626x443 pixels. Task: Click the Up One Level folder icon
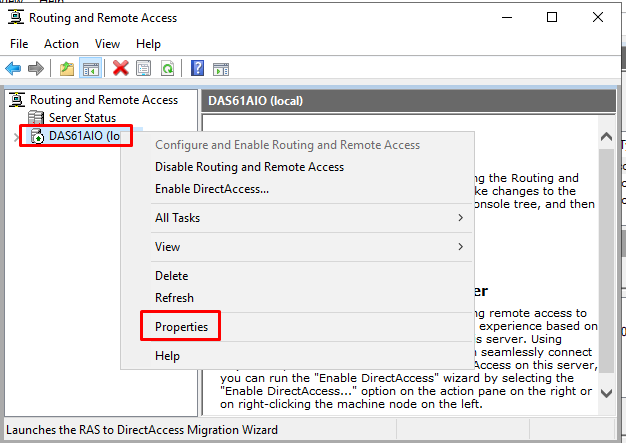pyautogui.click(x=67, y=69)
